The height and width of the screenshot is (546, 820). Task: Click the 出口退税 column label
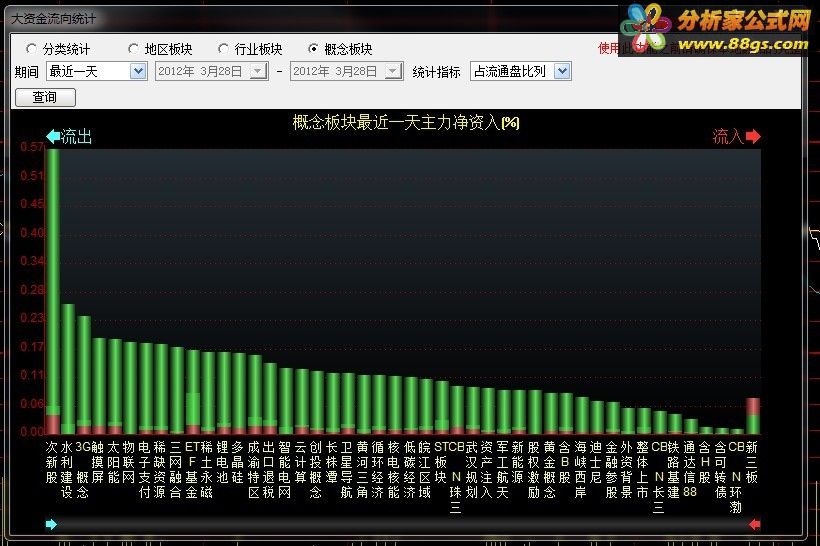click(x=269, y=470)
